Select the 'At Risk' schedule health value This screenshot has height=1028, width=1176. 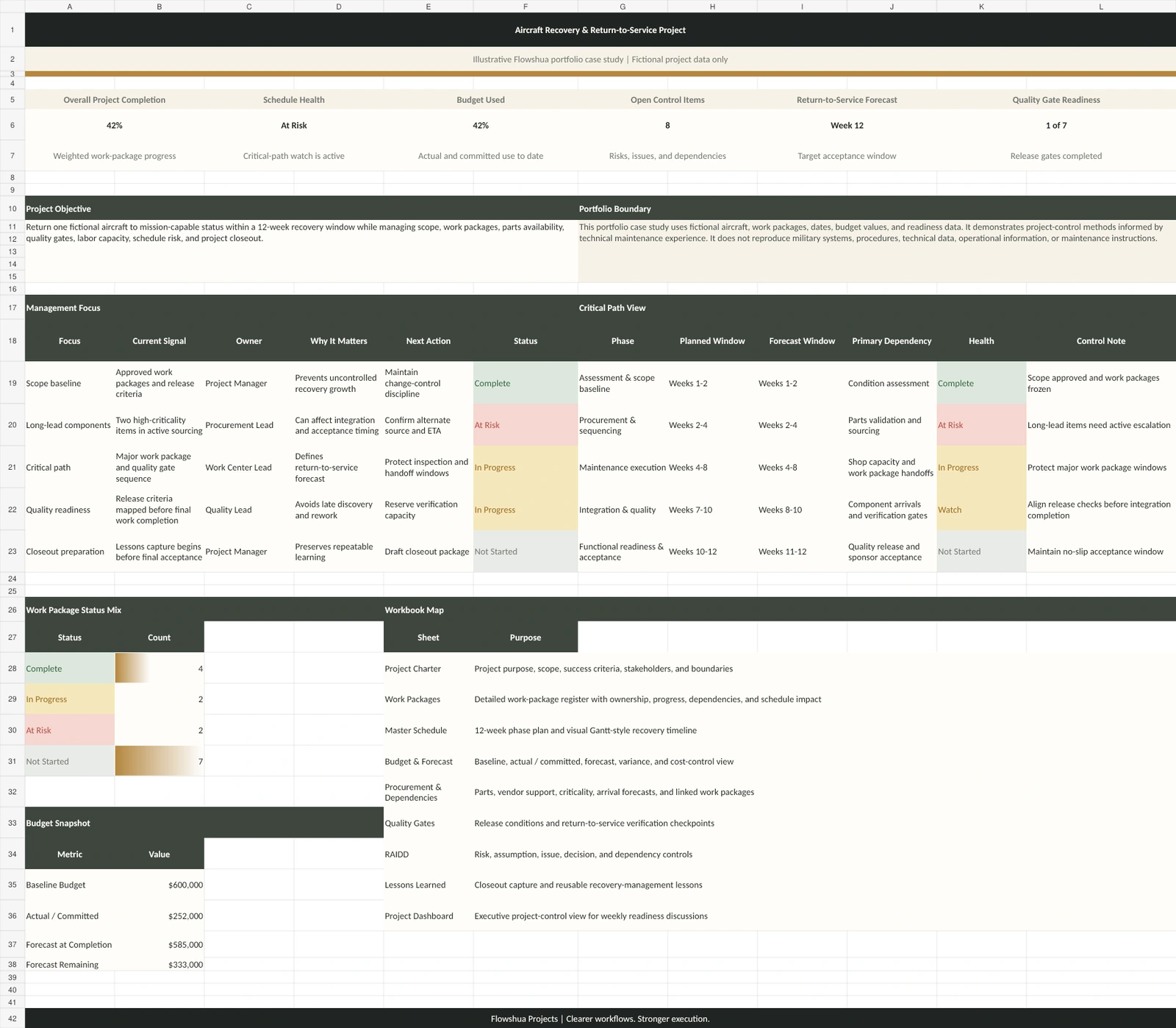(294, 126)
